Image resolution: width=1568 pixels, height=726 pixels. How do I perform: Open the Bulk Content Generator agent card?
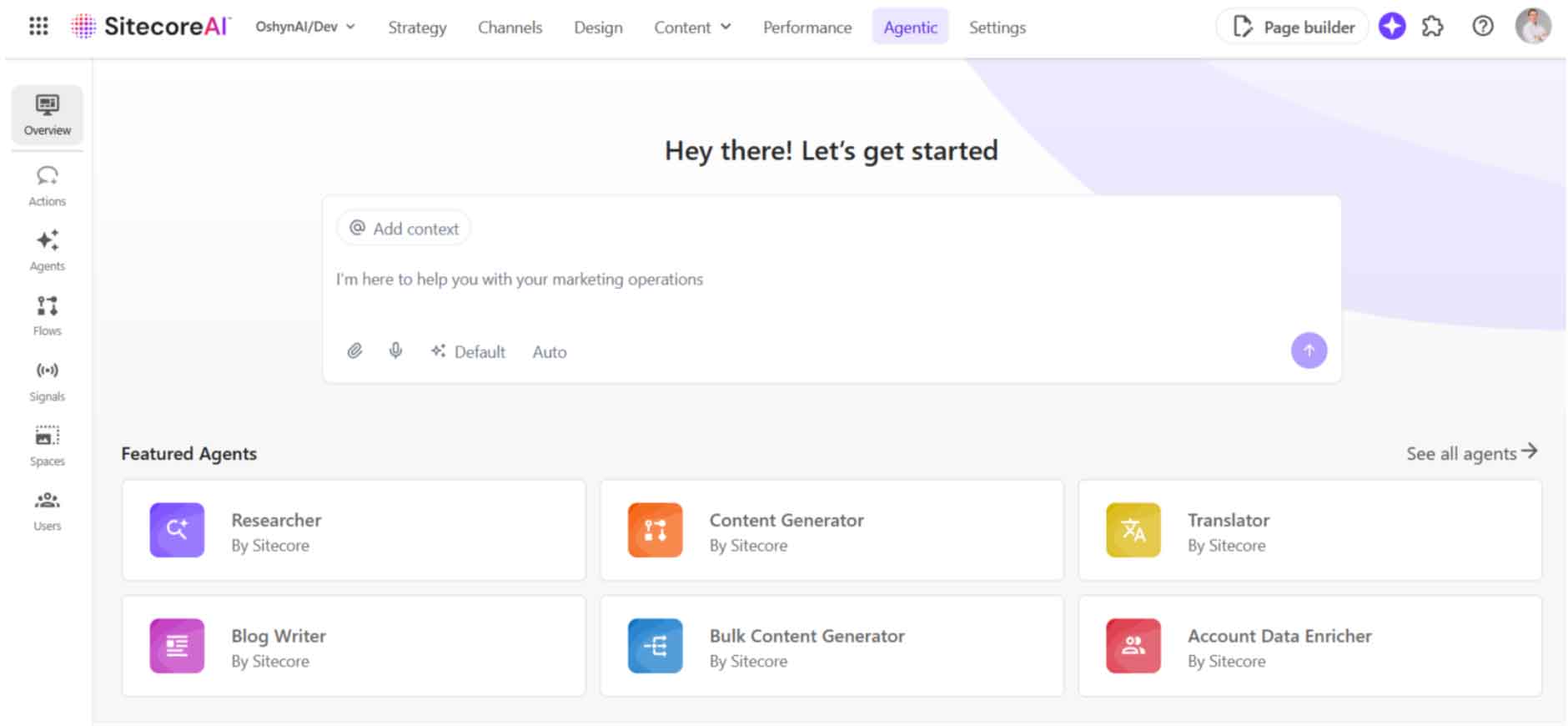point(832,647)
